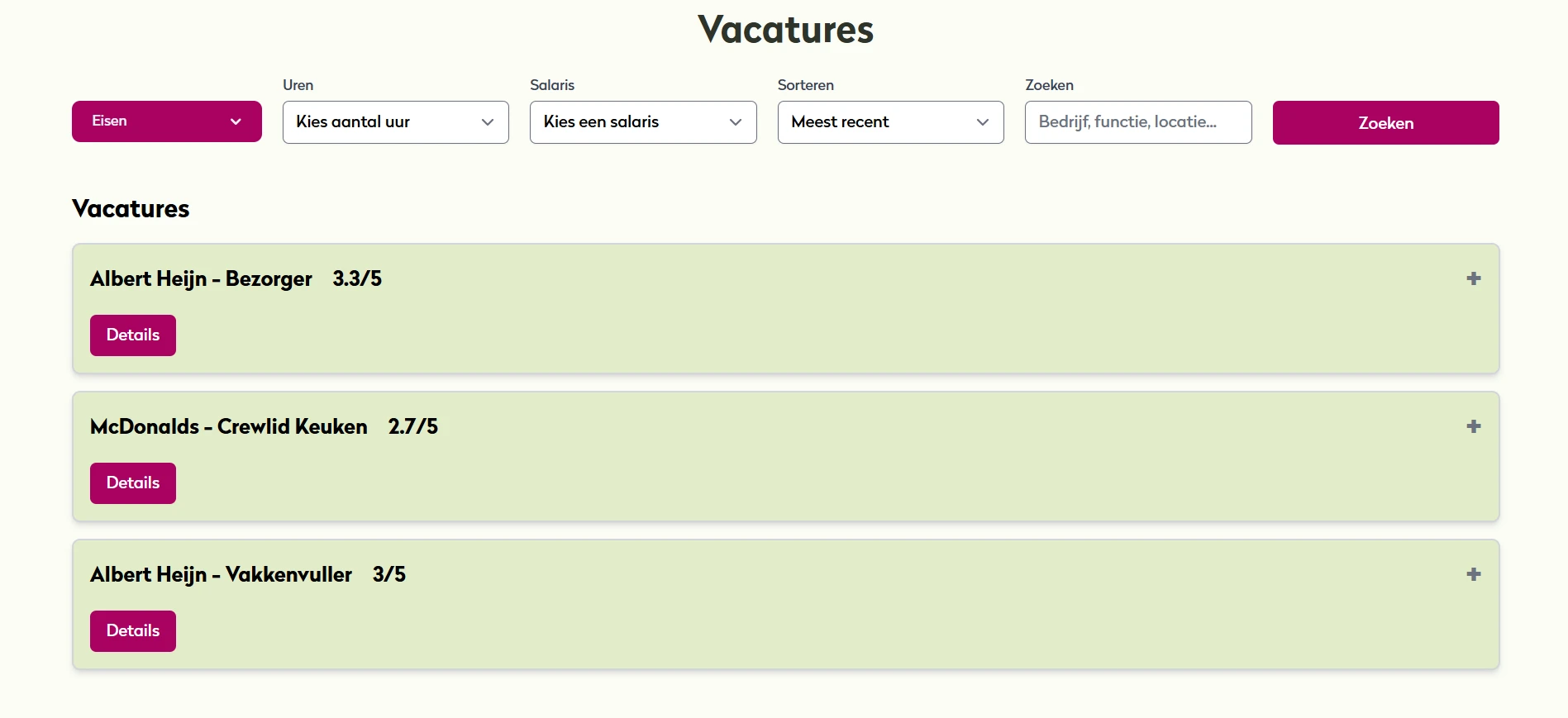
Task: Open Details for Albert Heijn Bezorger
Action: pos(132,335)
